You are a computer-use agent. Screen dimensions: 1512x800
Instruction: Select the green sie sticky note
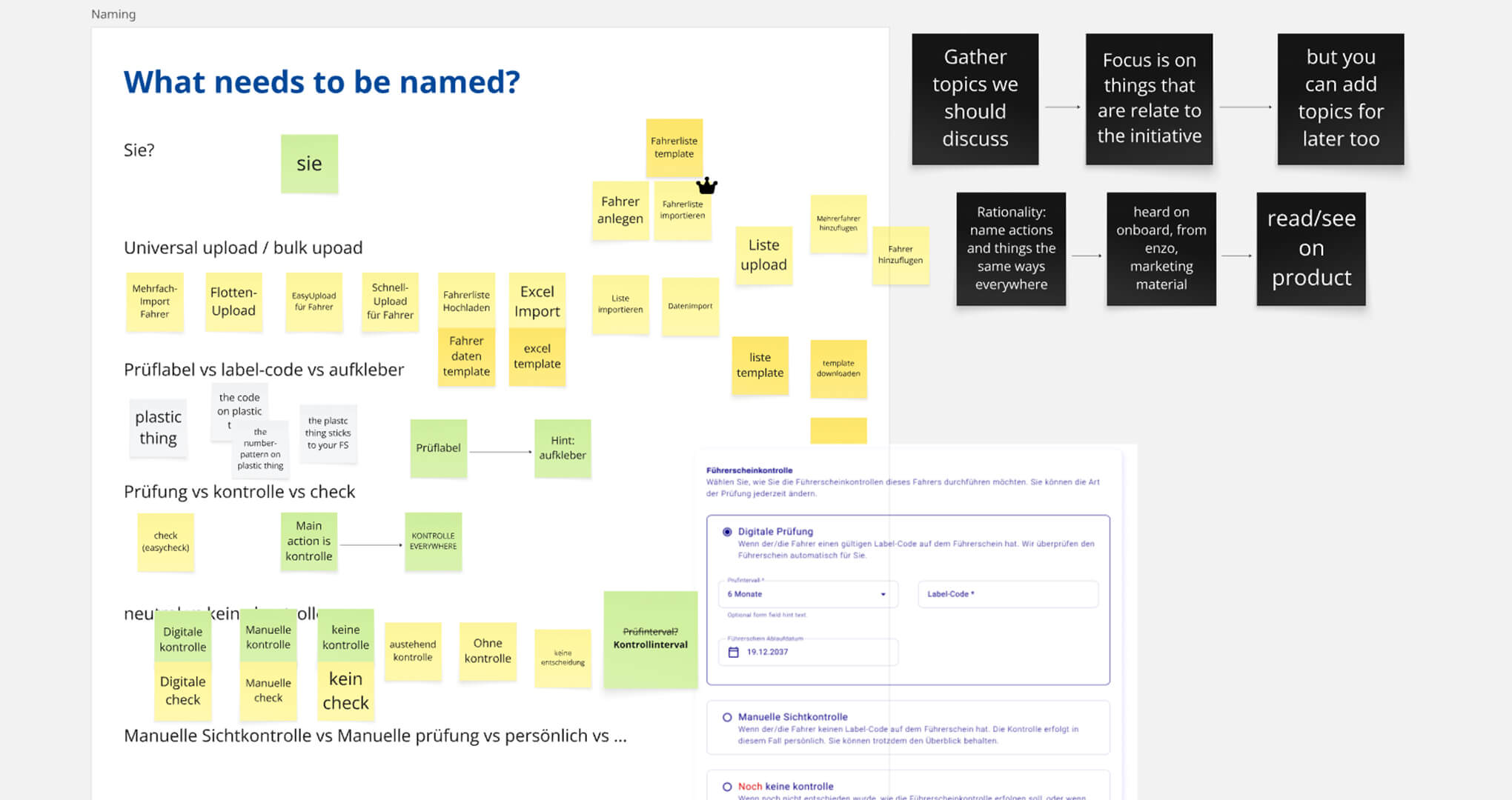tap(309, 163)
